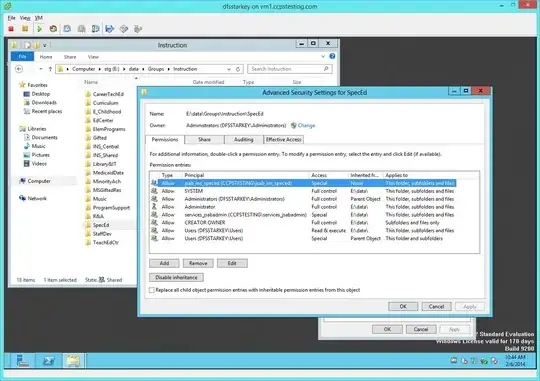The width and height of the screenshot is (540, 381).
Task: Click the CD/DVD connect toolbar icon
Action: click(x=124, y=29)
